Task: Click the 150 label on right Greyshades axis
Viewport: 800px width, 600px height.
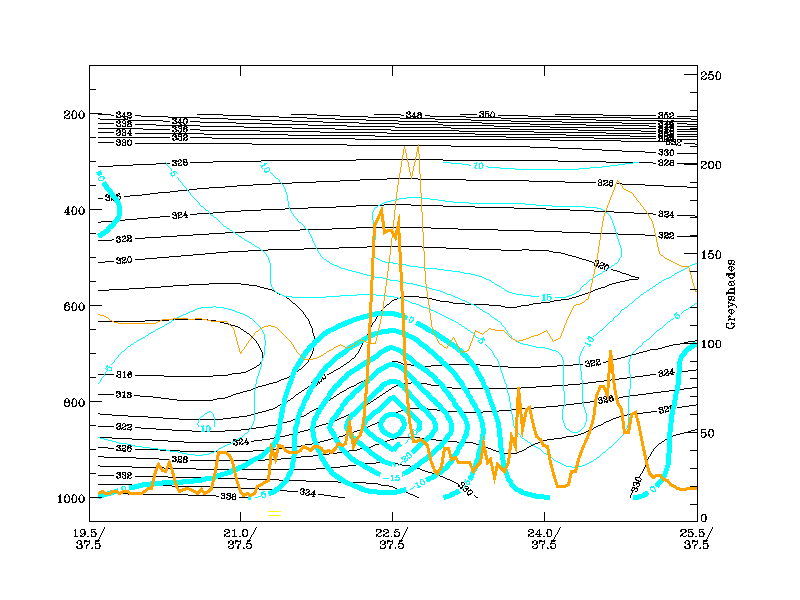Action: click(x=712, y=255)
